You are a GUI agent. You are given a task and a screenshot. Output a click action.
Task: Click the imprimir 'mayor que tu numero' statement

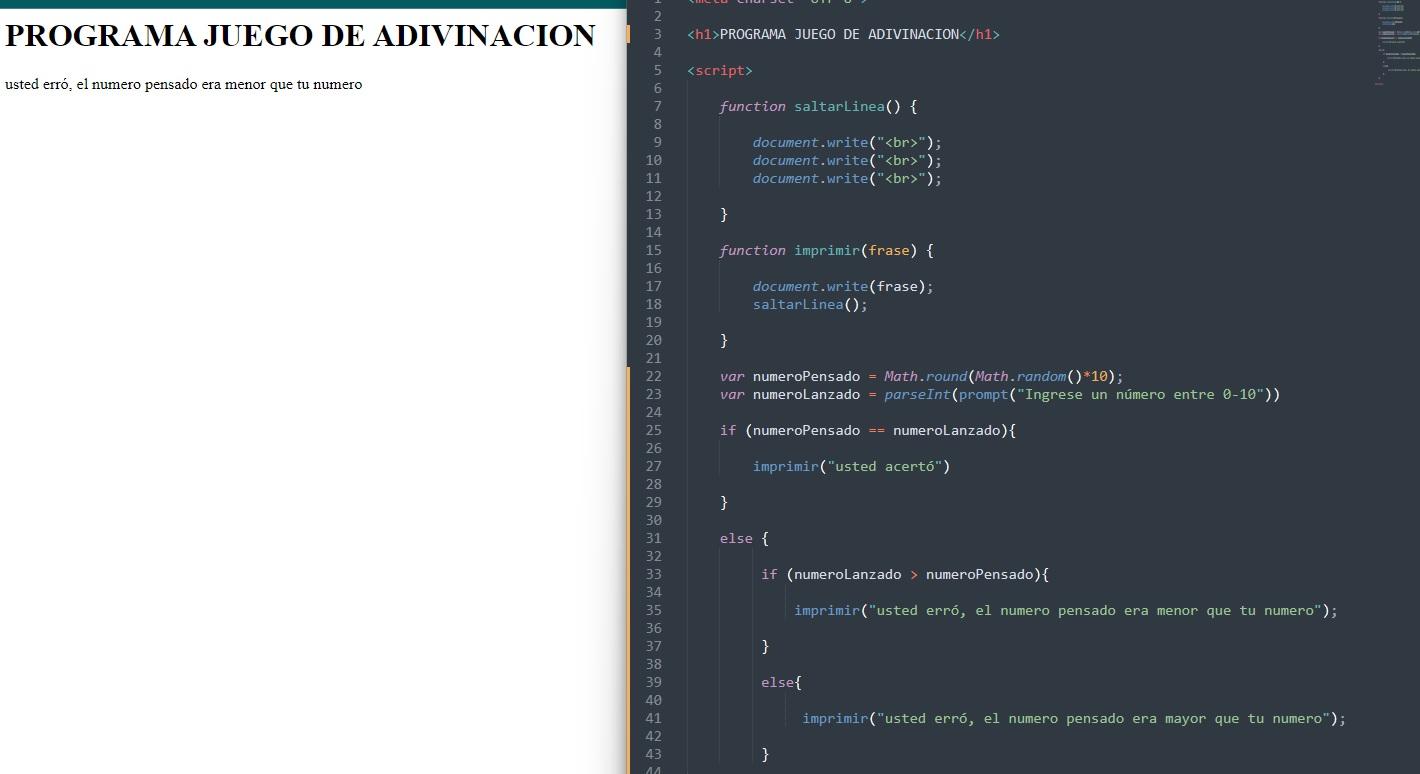pyautogui.click(x=1074, y=718)
